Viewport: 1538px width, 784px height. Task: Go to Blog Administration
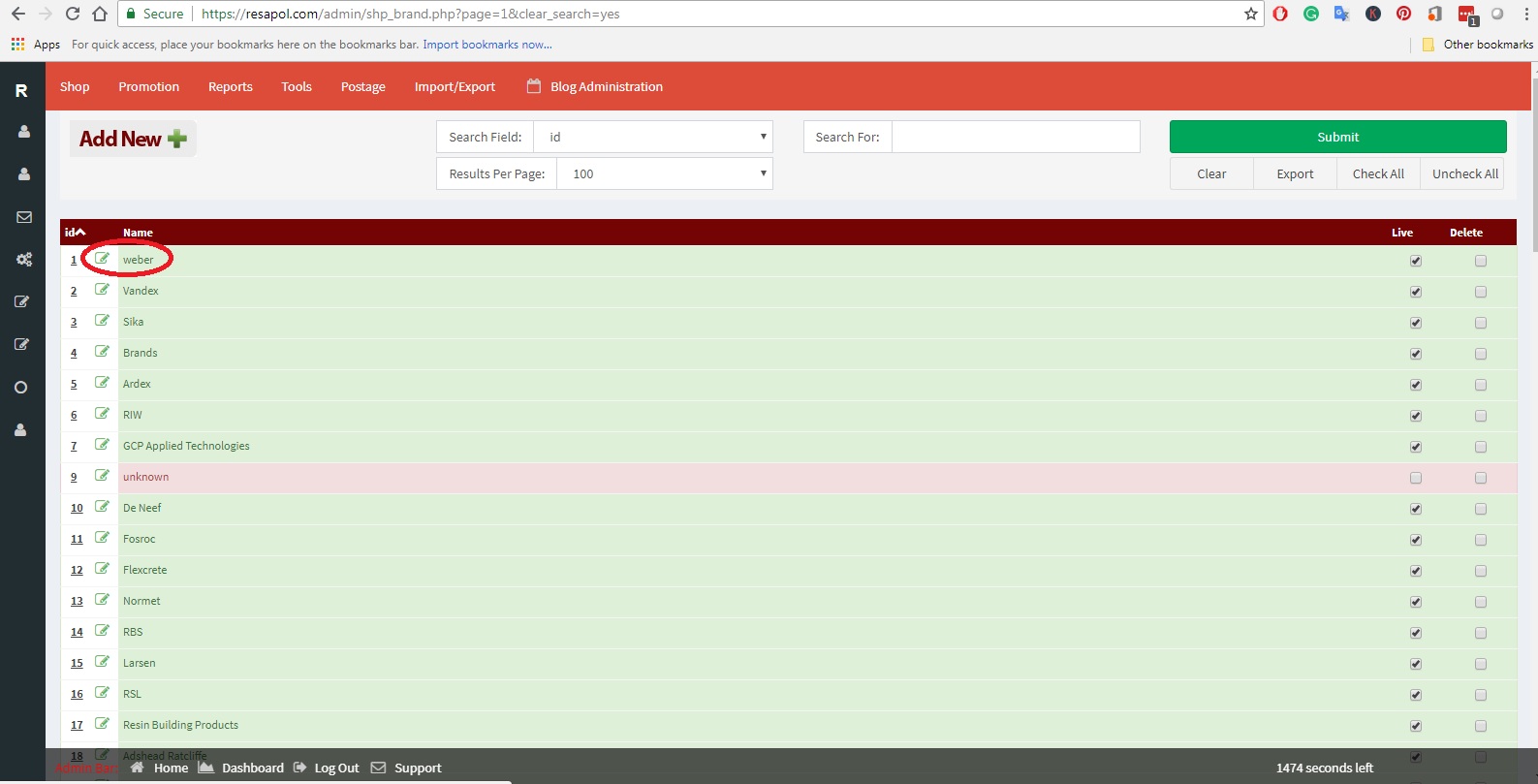[x=595, y=86]
